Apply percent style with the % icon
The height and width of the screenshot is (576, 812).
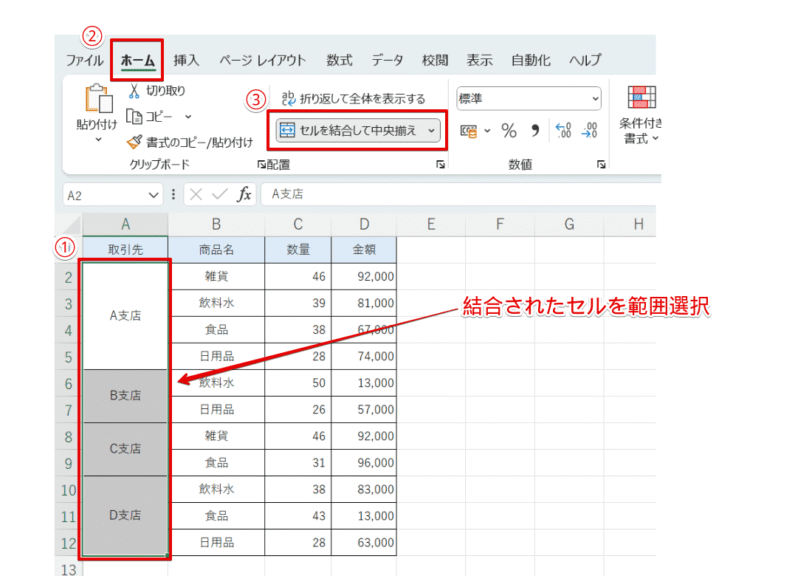509,131
